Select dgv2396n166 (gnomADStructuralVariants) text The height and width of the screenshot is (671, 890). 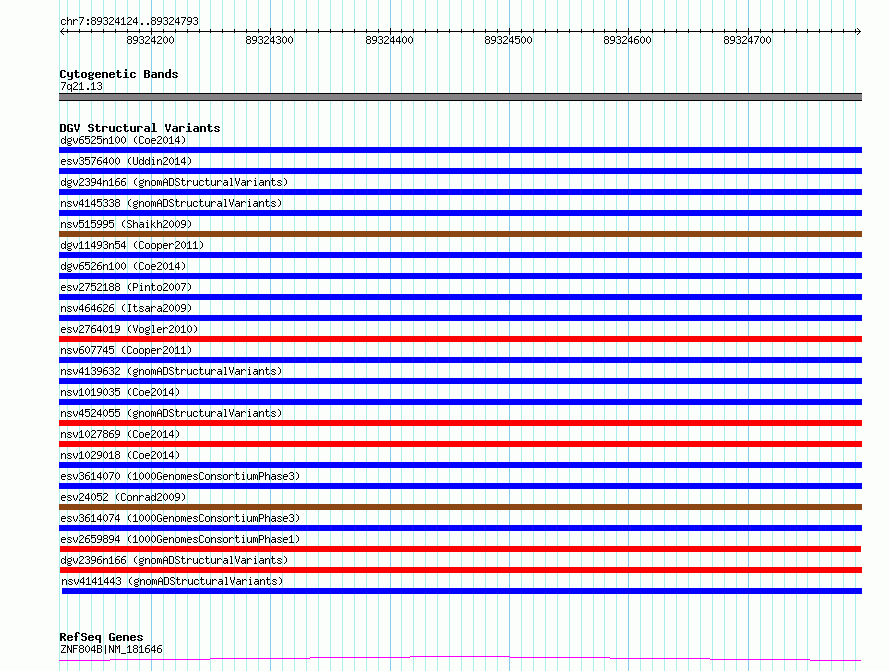coord(174,560)
